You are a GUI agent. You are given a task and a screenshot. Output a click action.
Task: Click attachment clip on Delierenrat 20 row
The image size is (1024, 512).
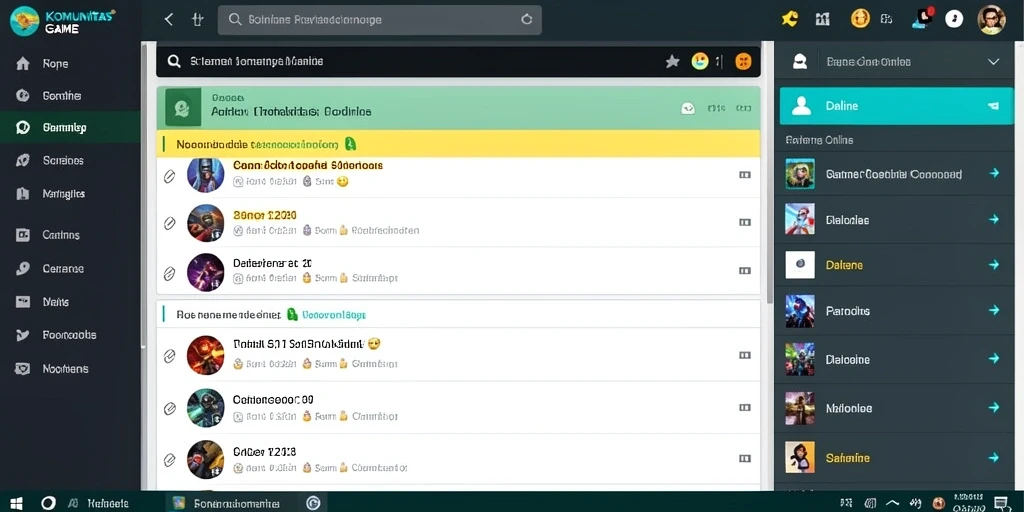tap(169, 273)
